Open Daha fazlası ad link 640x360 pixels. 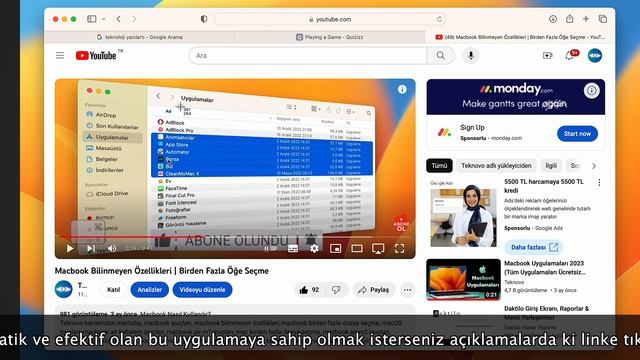(534, 247)
